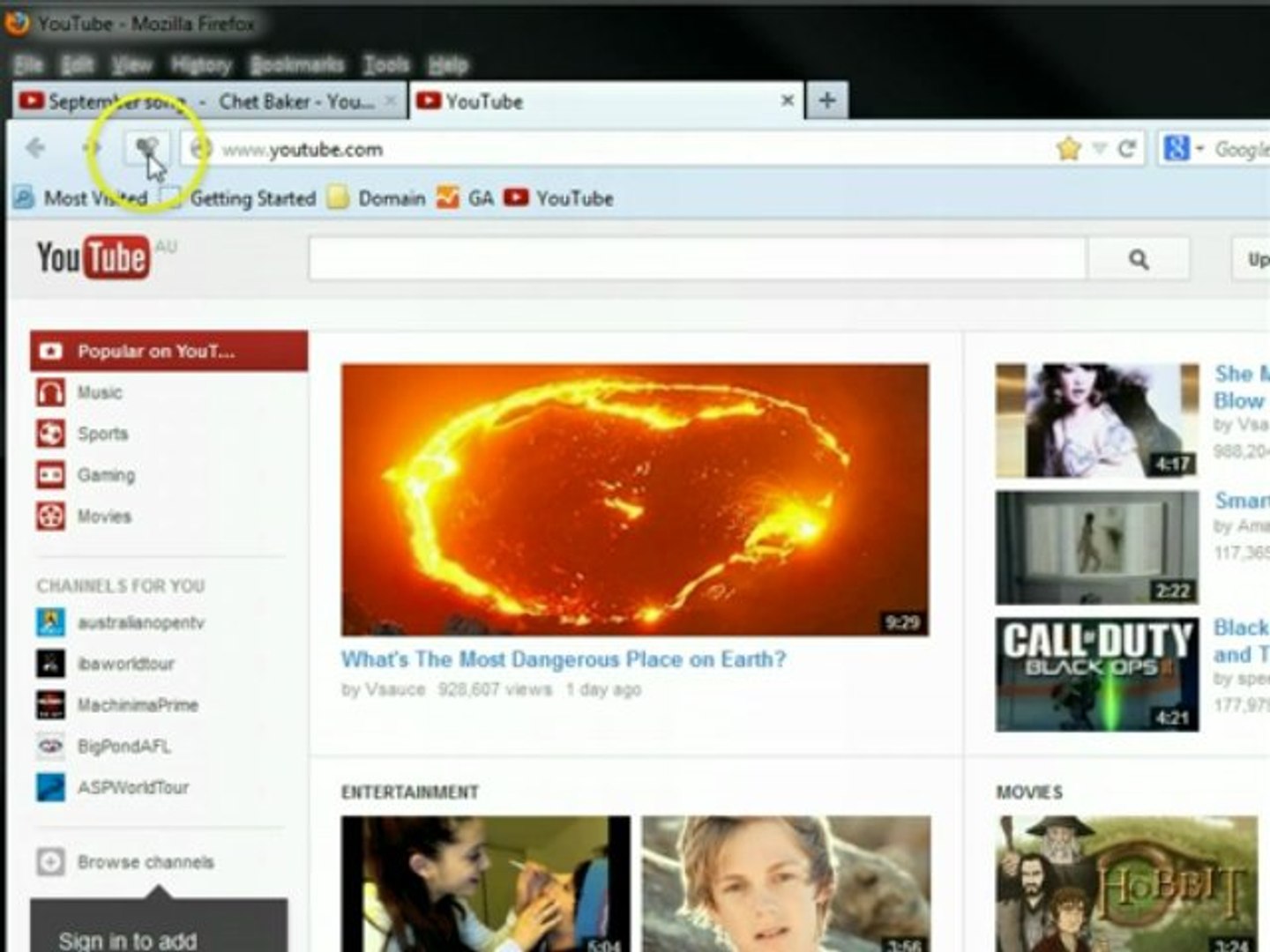Image resolution: width=1270 pixels, height=952 pixels.
Task: Open the makeup video thumbnail under Entertainment
Action: pyautogui.click(x=486, y=883)
